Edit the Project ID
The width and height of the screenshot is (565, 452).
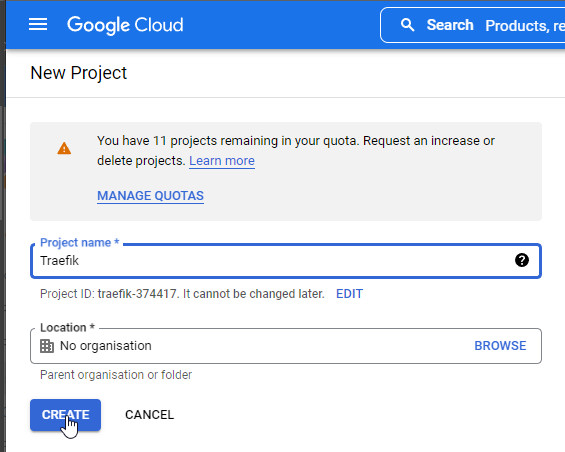[x=349, y=294]
